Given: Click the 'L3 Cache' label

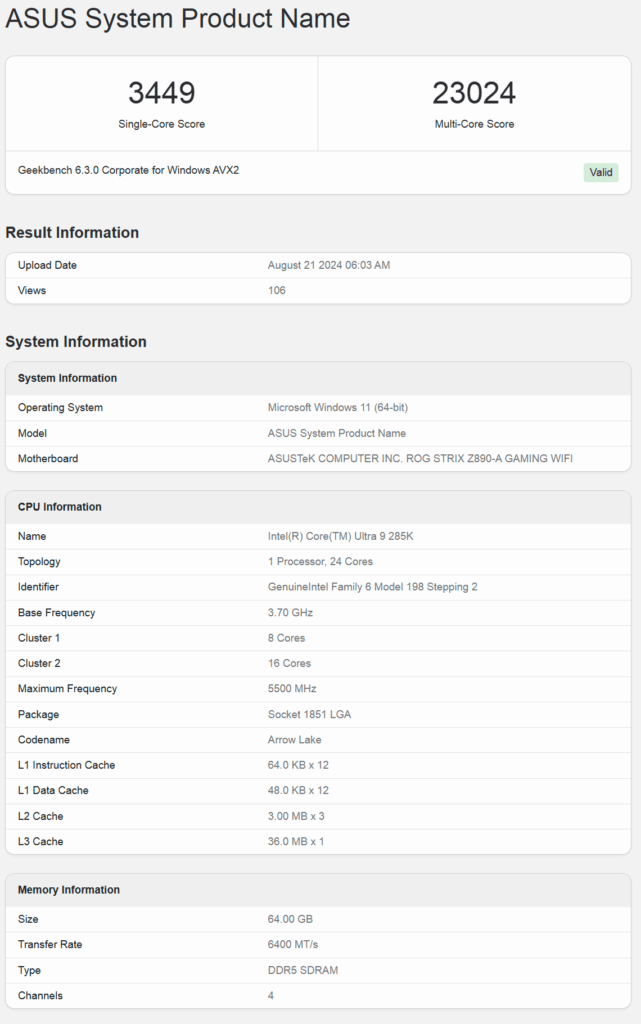Looking at the screenshot, I should pyautogui.click(x=40, y=842).
